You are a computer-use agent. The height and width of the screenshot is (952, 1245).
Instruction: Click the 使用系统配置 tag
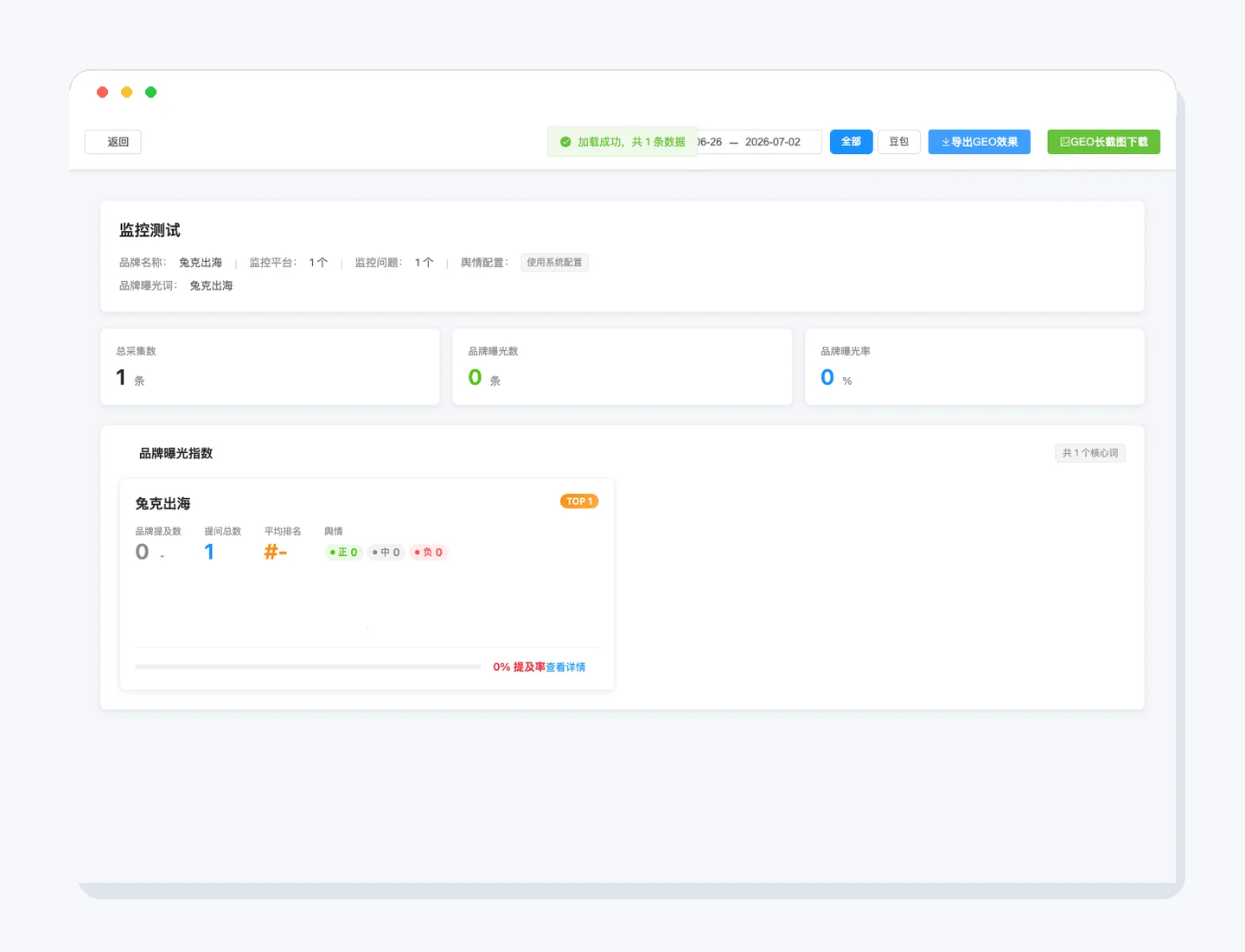click(554, 262)
